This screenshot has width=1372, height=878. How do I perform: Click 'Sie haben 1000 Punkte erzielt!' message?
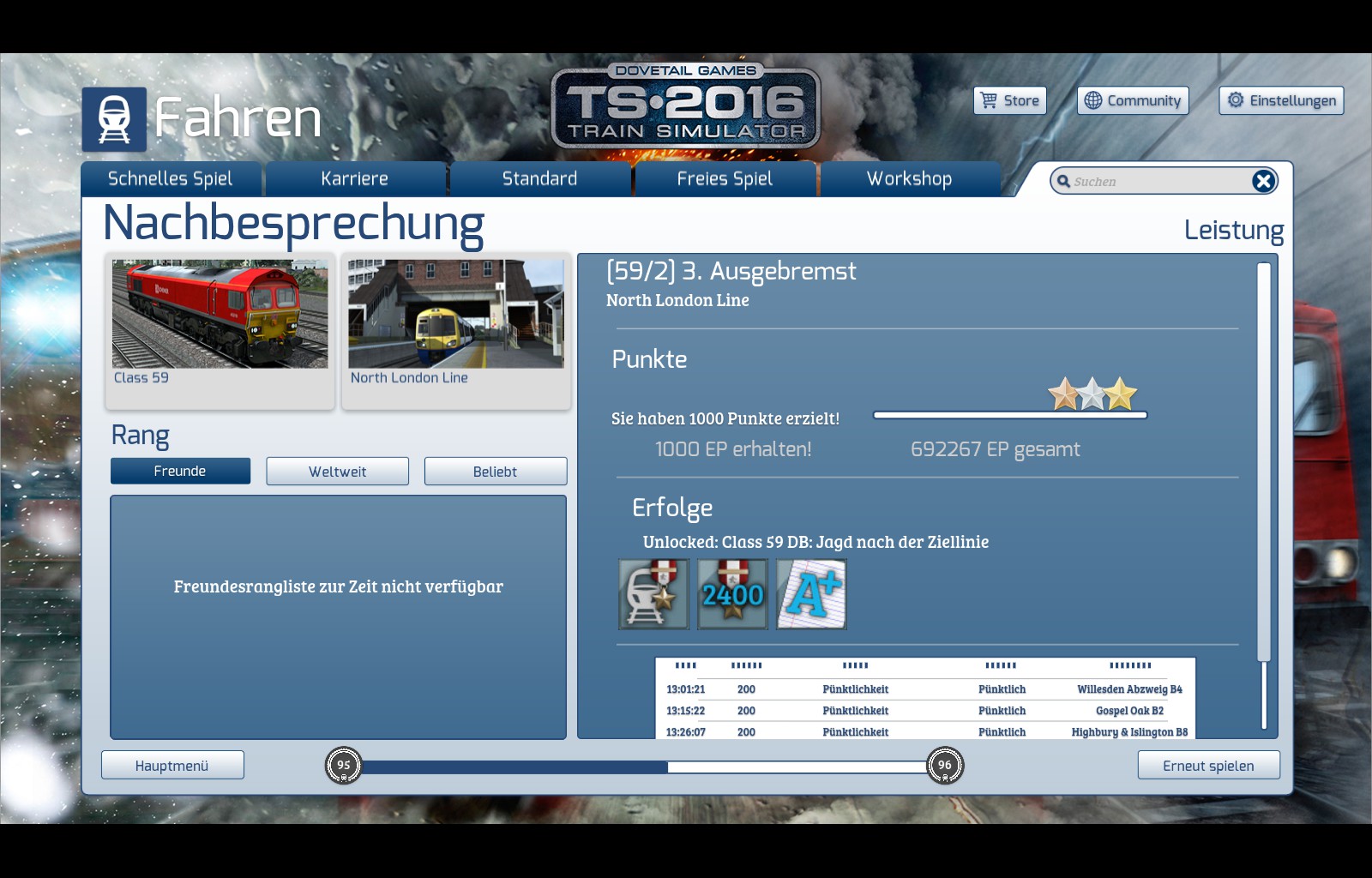click(725, 418)
